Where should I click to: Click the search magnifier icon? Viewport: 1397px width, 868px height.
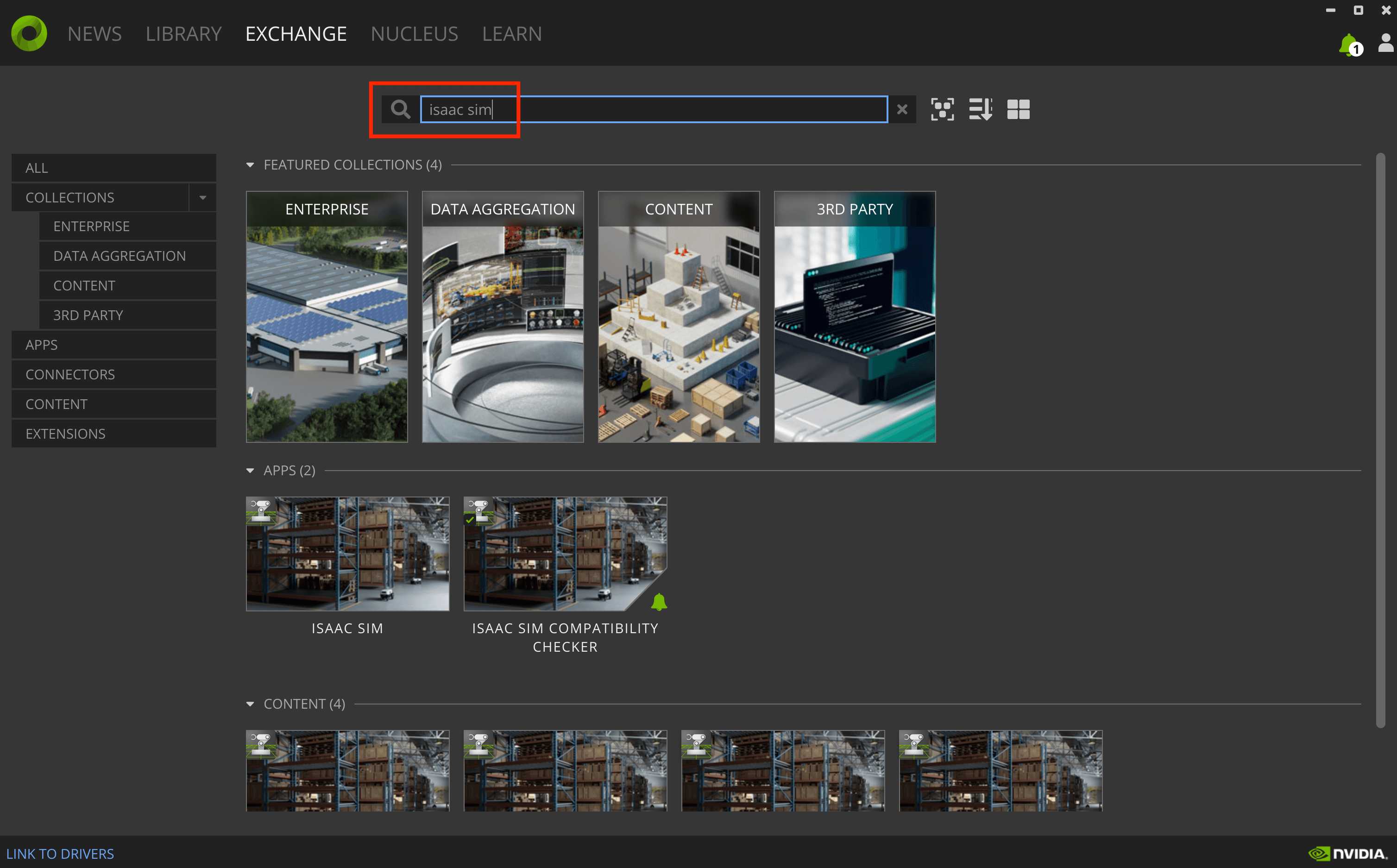tap(400, 109)
